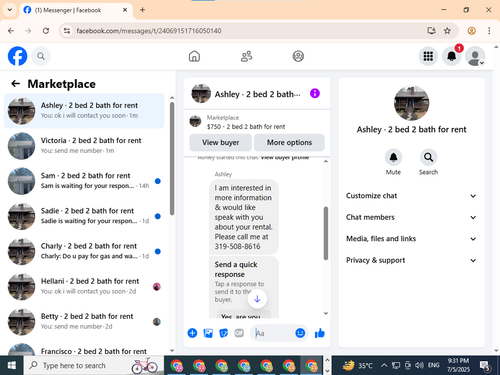Open the Windows Start menu
Viewport: 500px width, 375px height.
(x=12, y=366)
